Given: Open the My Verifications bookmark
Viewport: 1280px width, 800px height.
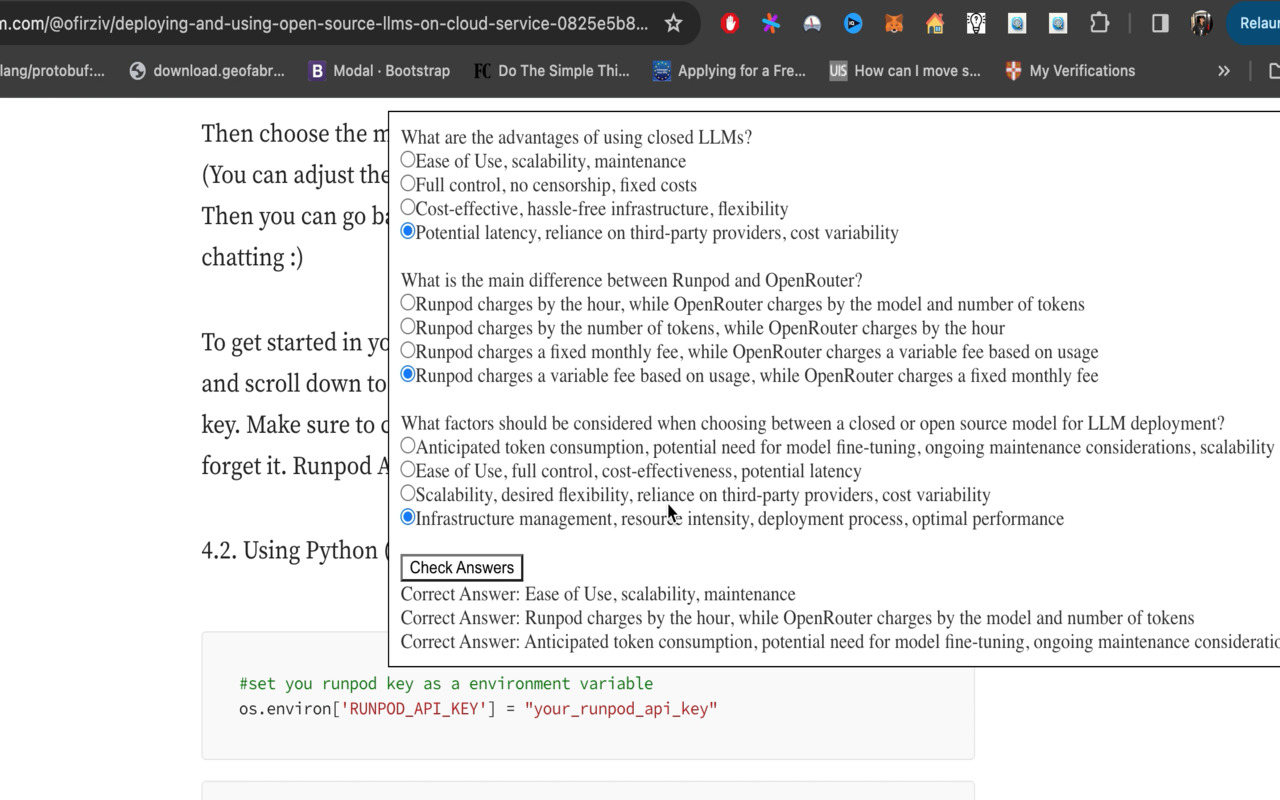Looking at the screenshot, I should pyautogui.click(x=1070, y=70).
